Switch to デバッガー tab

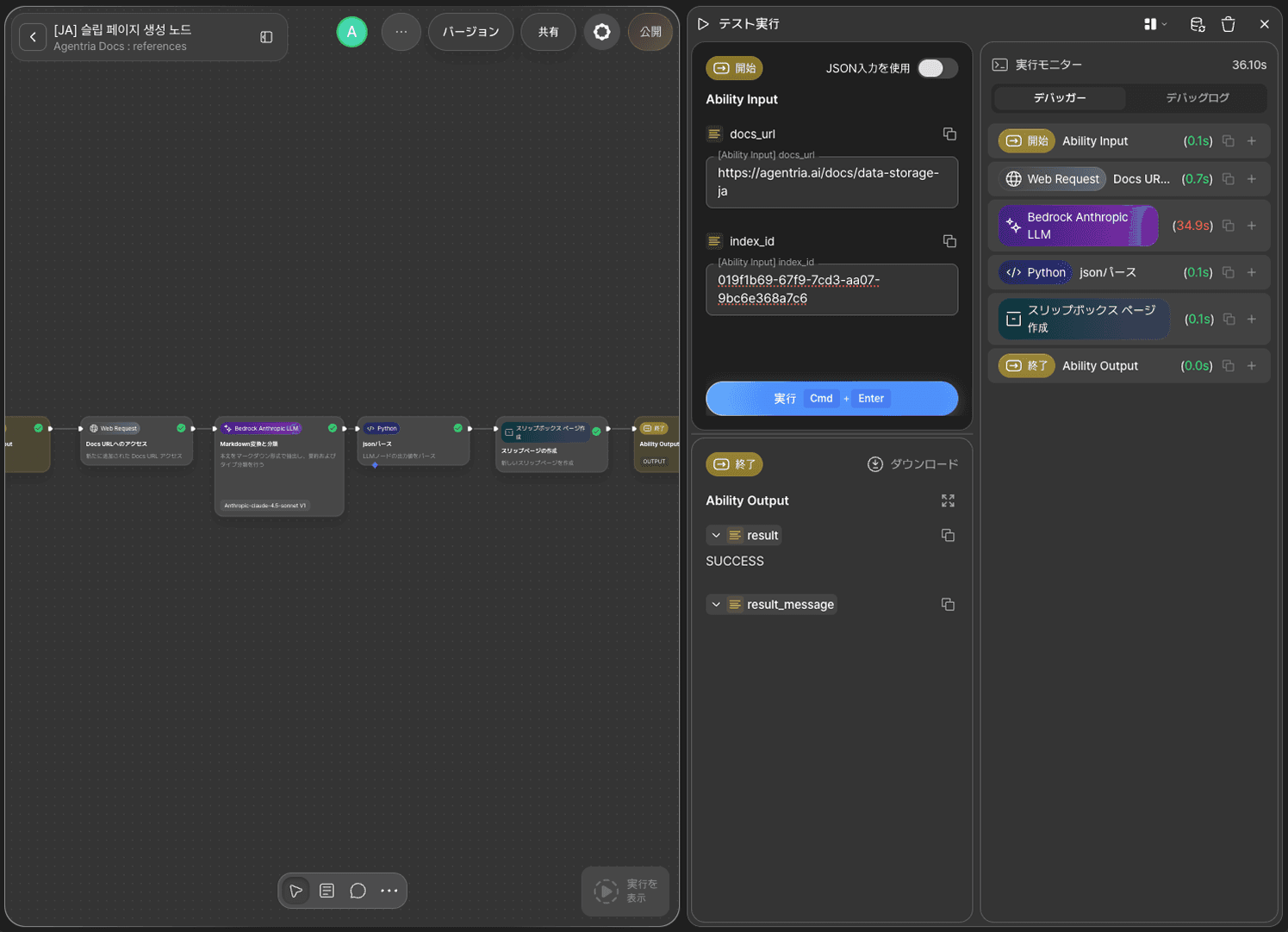1060,98
